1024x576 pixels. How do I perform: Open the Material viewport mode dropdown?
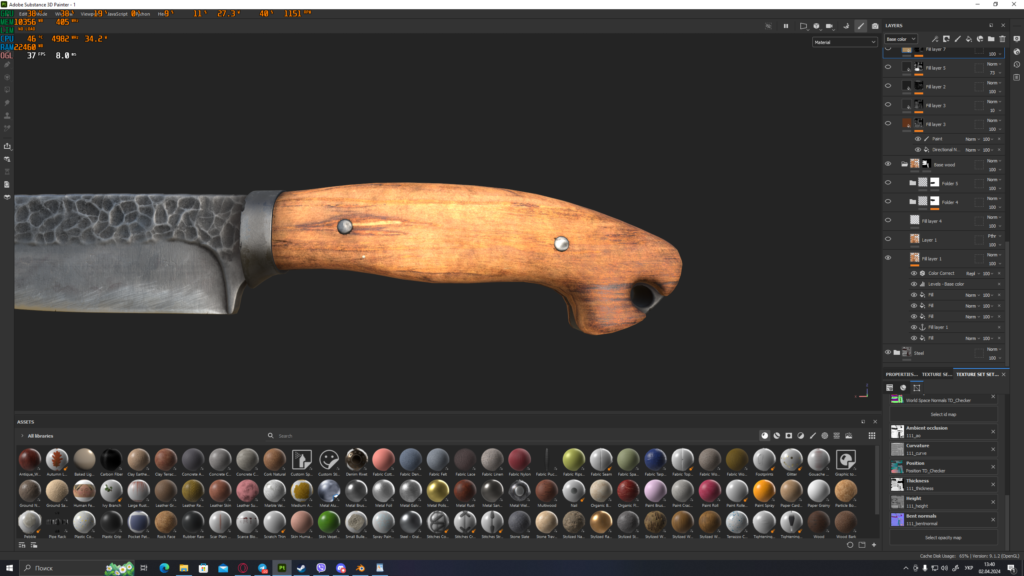pos(844,42)
